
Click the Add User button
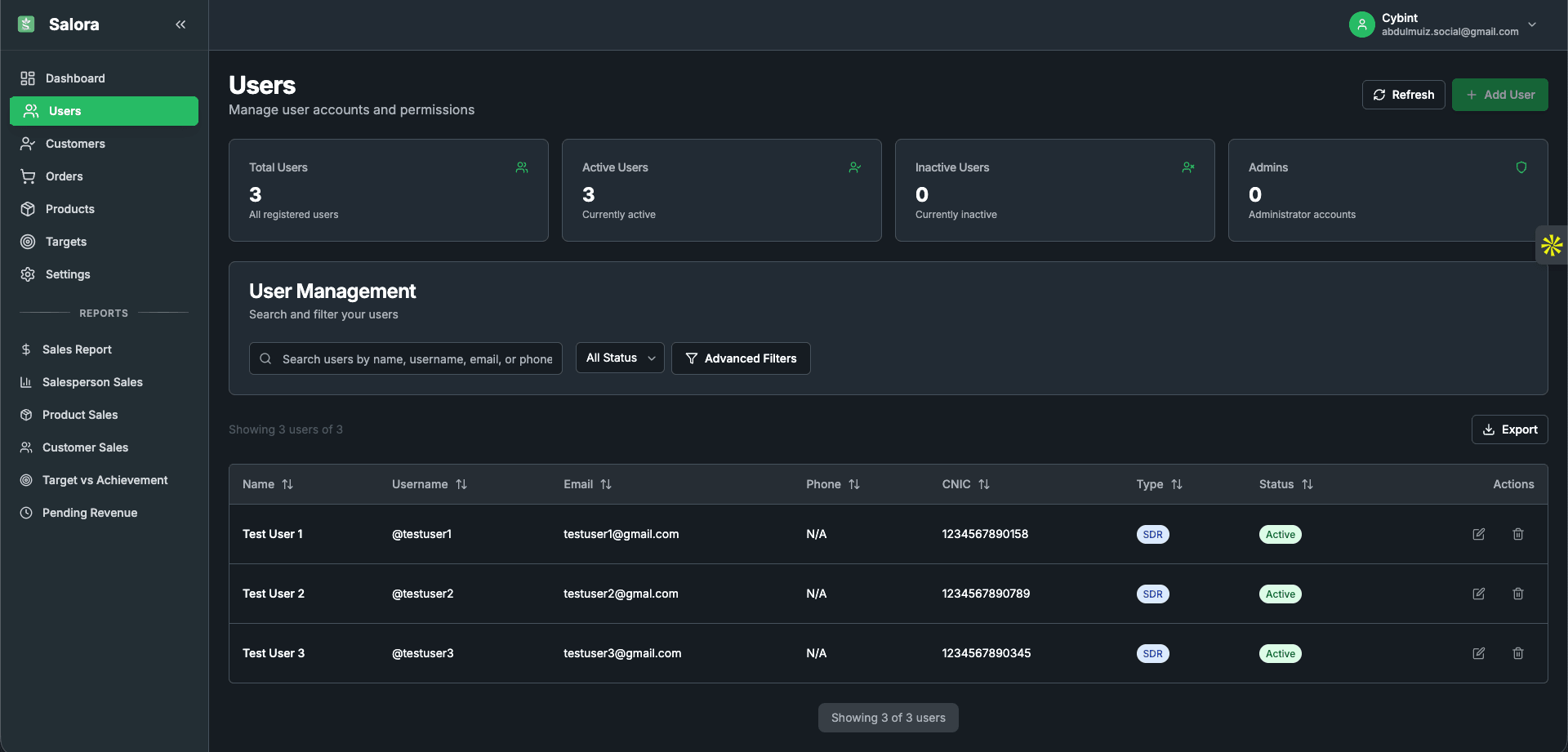tap(1499, 95)
